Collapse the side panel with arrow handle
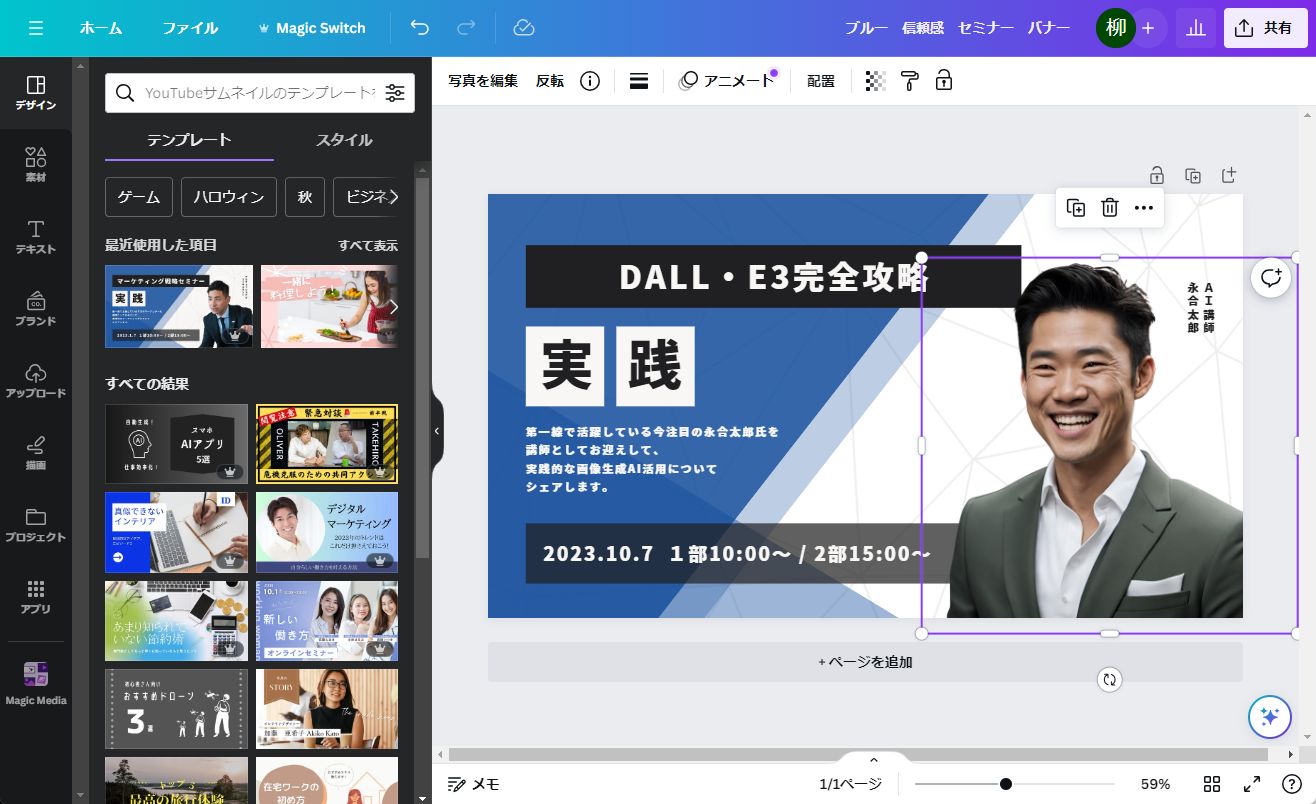The height and width of the screenshot is (804, 1316). [437, 431]
